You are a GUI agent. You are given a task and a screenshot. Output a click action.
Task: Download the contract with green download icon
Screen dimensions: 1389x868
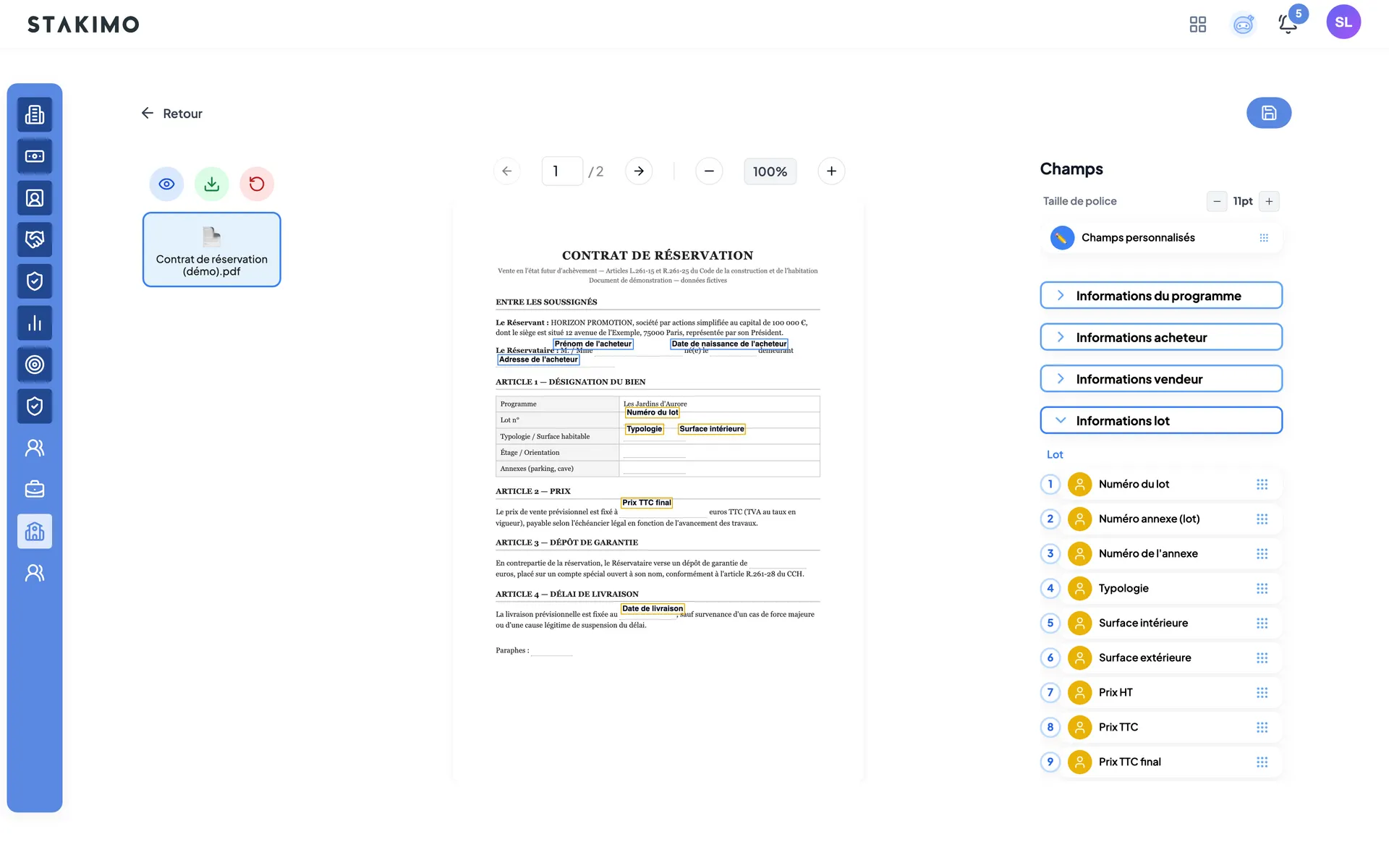click(x=211, y=184)
